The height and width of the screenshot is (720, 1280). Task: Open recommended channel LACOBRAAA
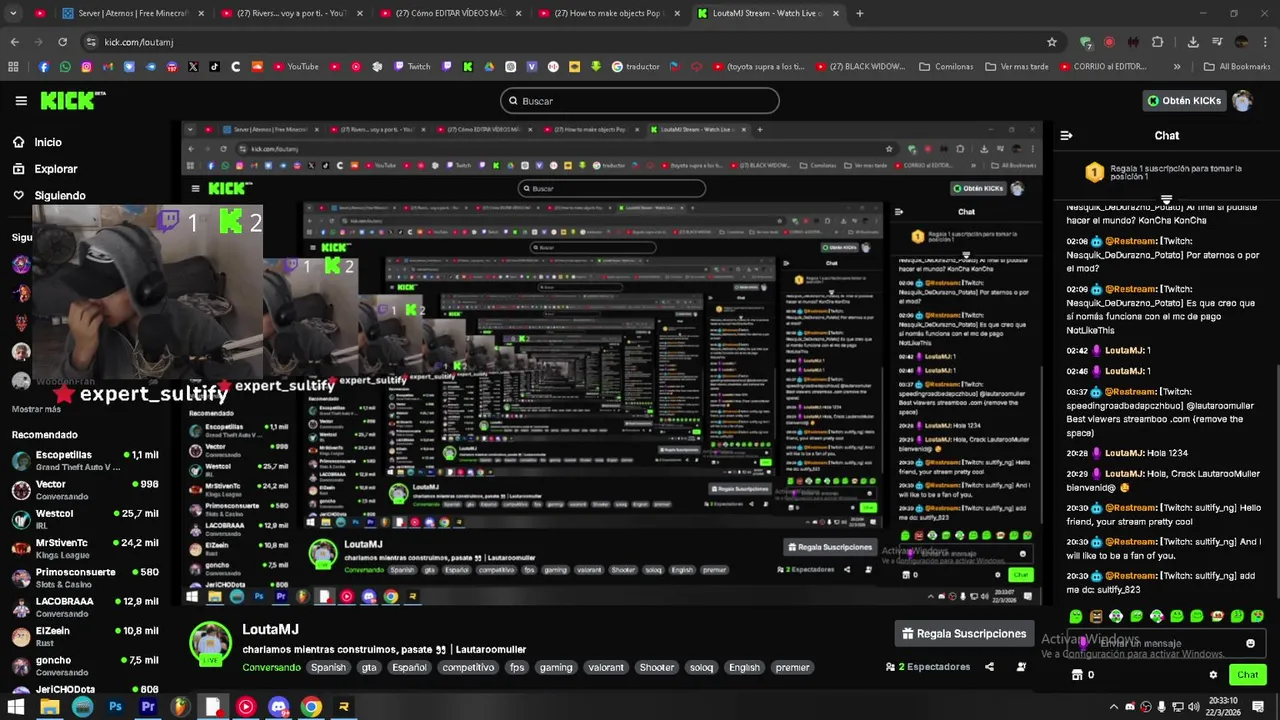(85, 607)
